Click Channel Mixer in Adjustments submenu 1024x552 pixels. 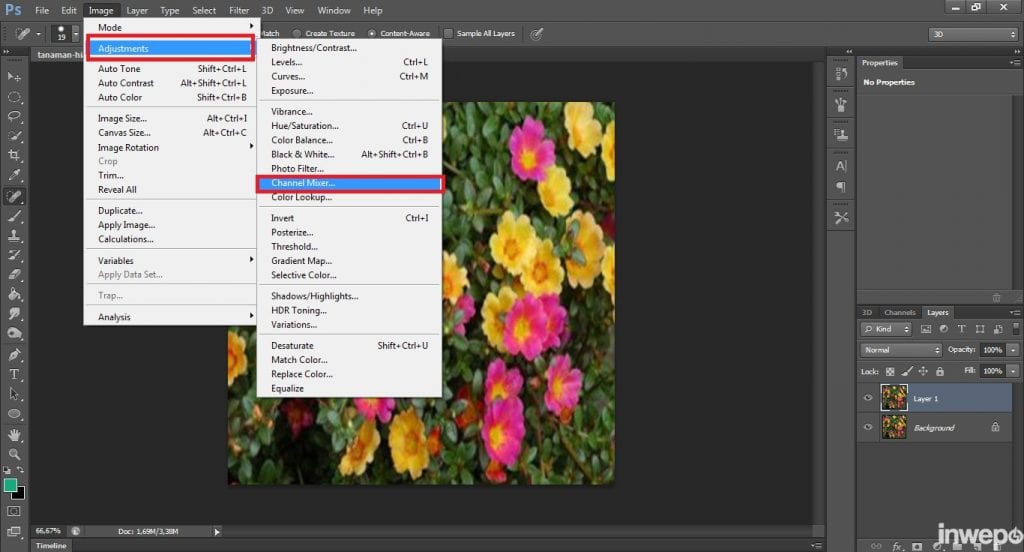click(x=303, y=183)
